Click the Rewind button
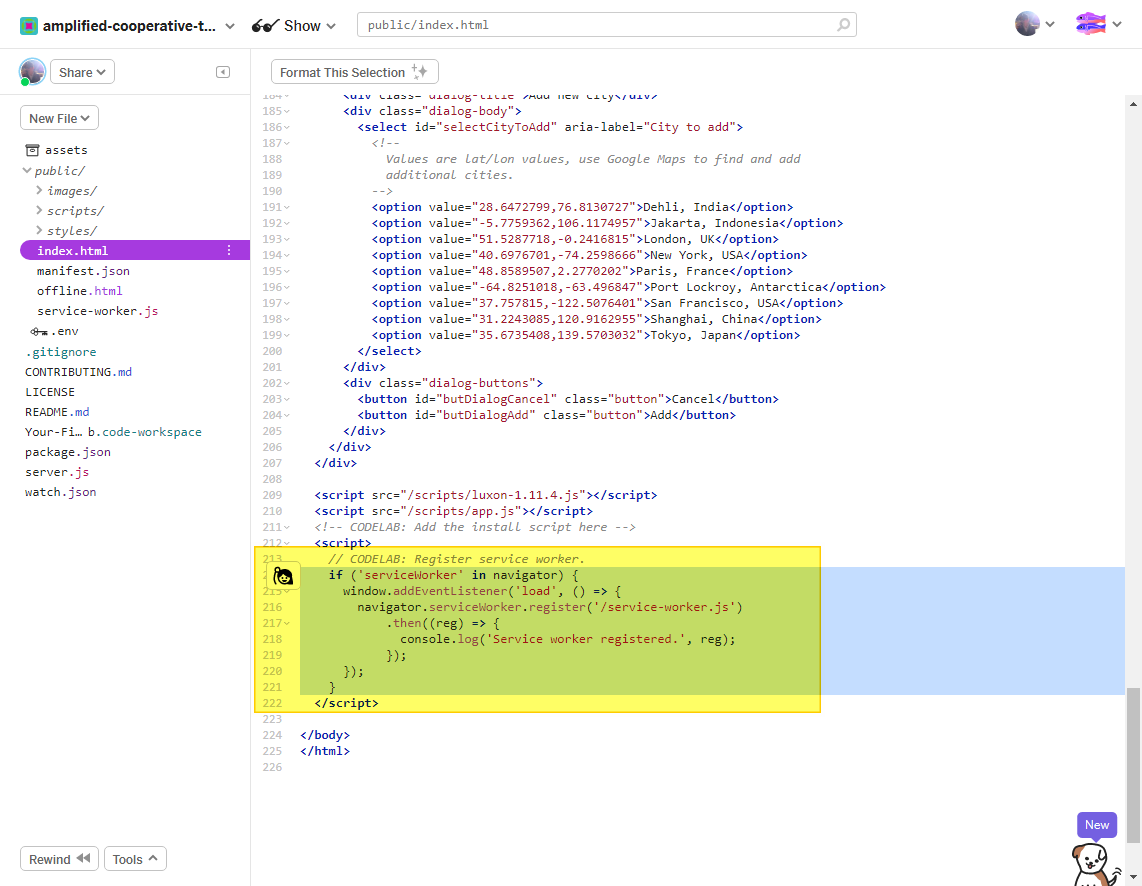Viewport: 1142px width, 886px height. pos(59,859)
